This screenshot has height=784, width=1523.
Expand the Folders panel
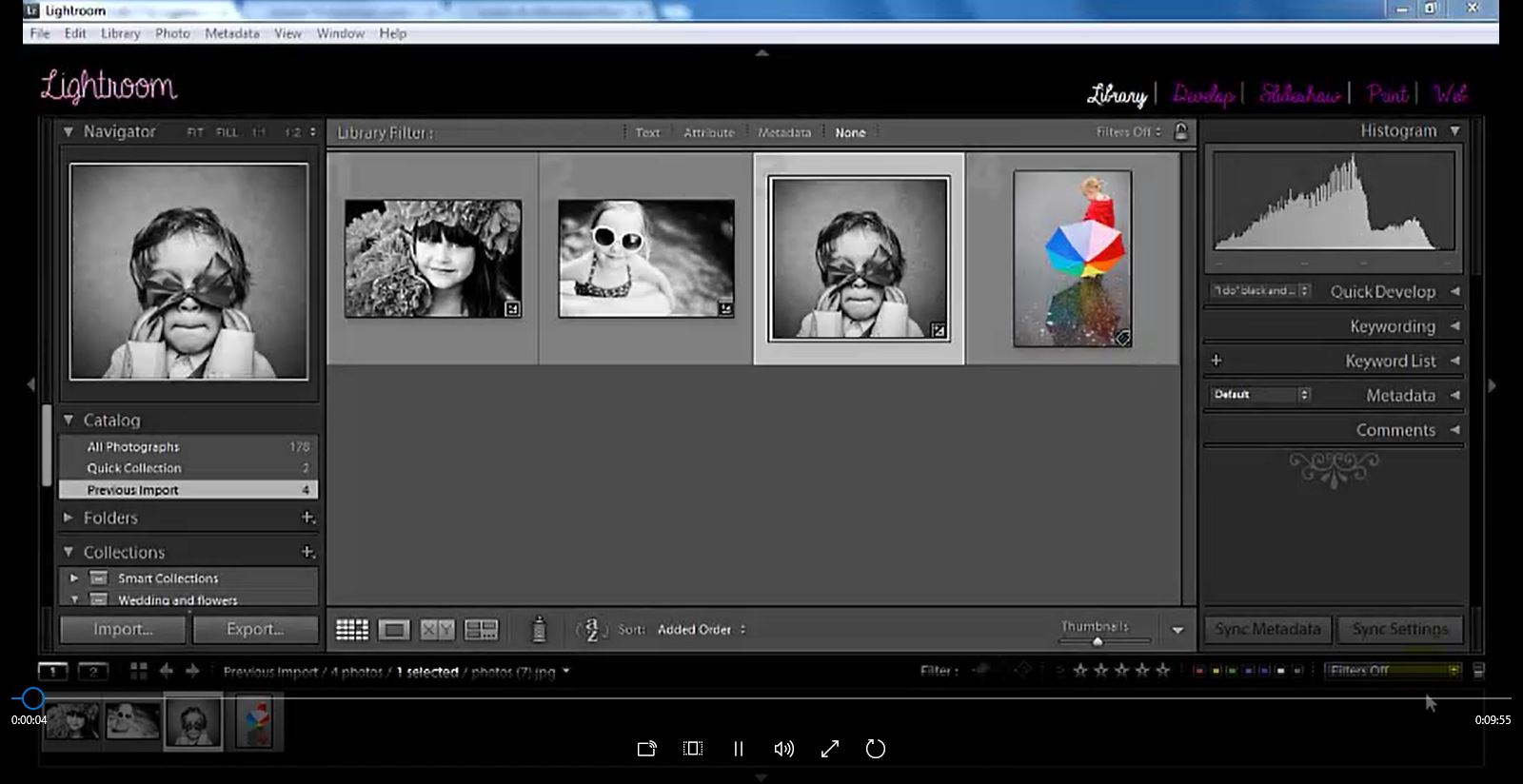(69, 518)
